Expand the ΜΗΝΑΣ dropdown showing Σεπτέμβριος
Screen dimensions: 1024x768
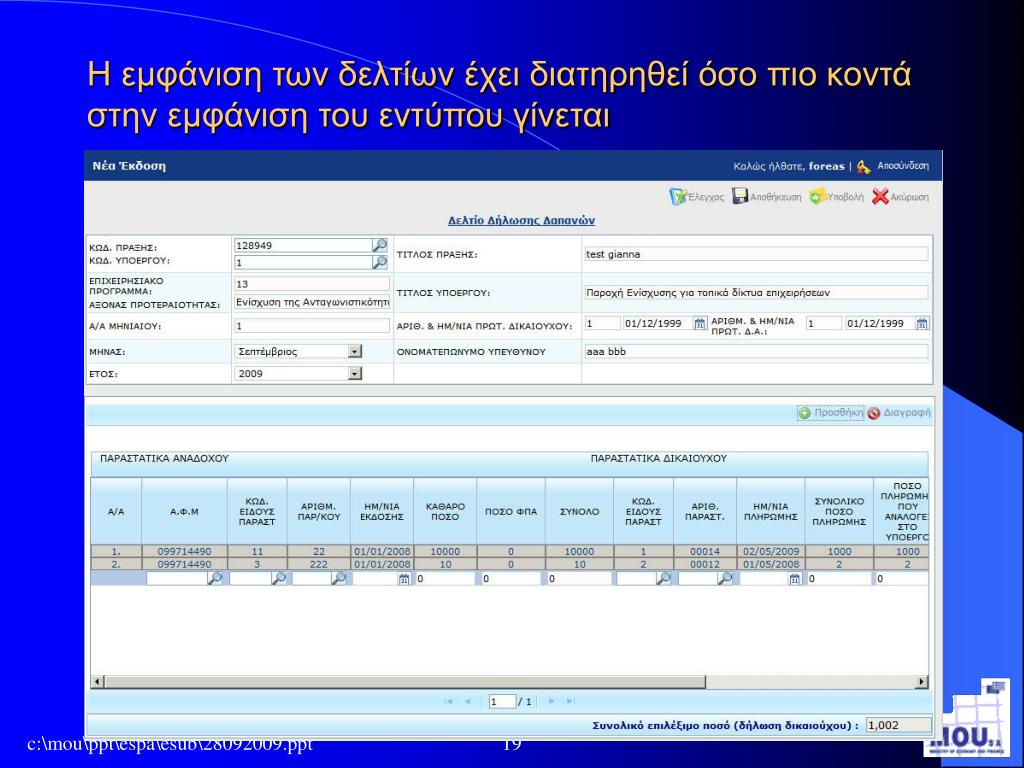355,351
